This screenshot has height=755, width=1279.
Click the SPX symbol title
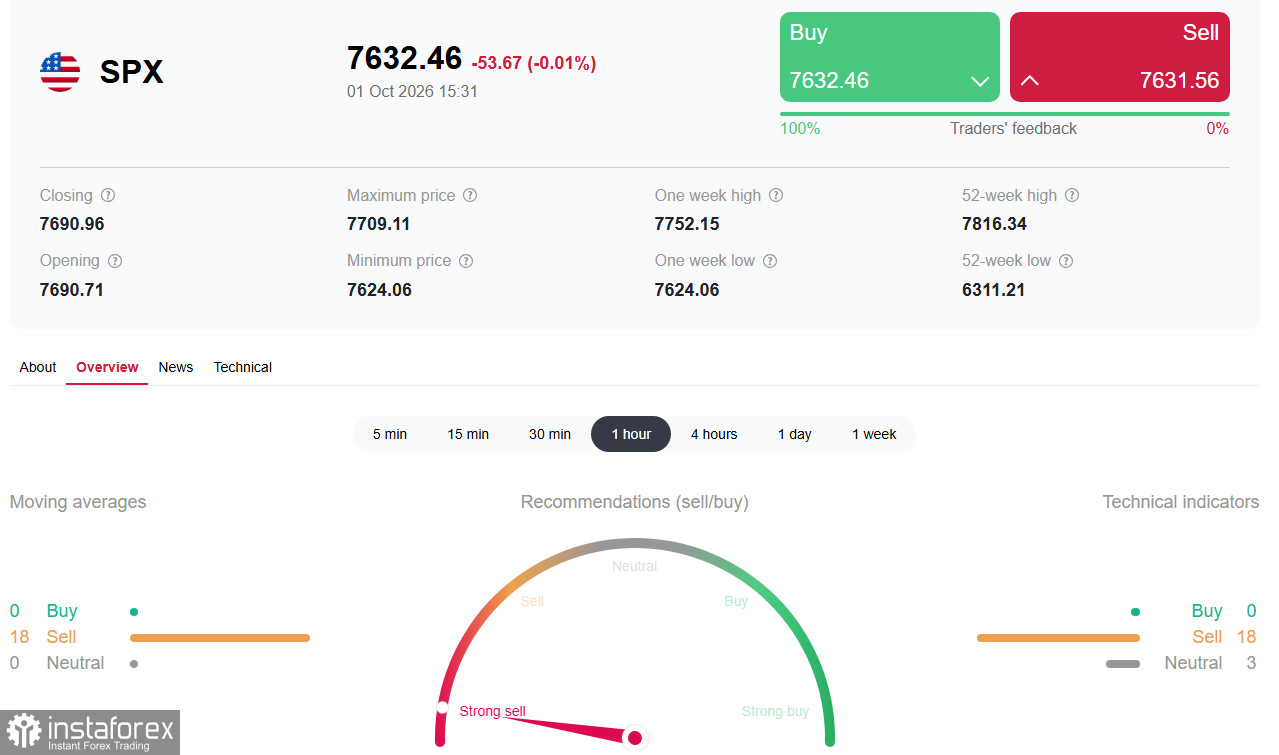131,72
